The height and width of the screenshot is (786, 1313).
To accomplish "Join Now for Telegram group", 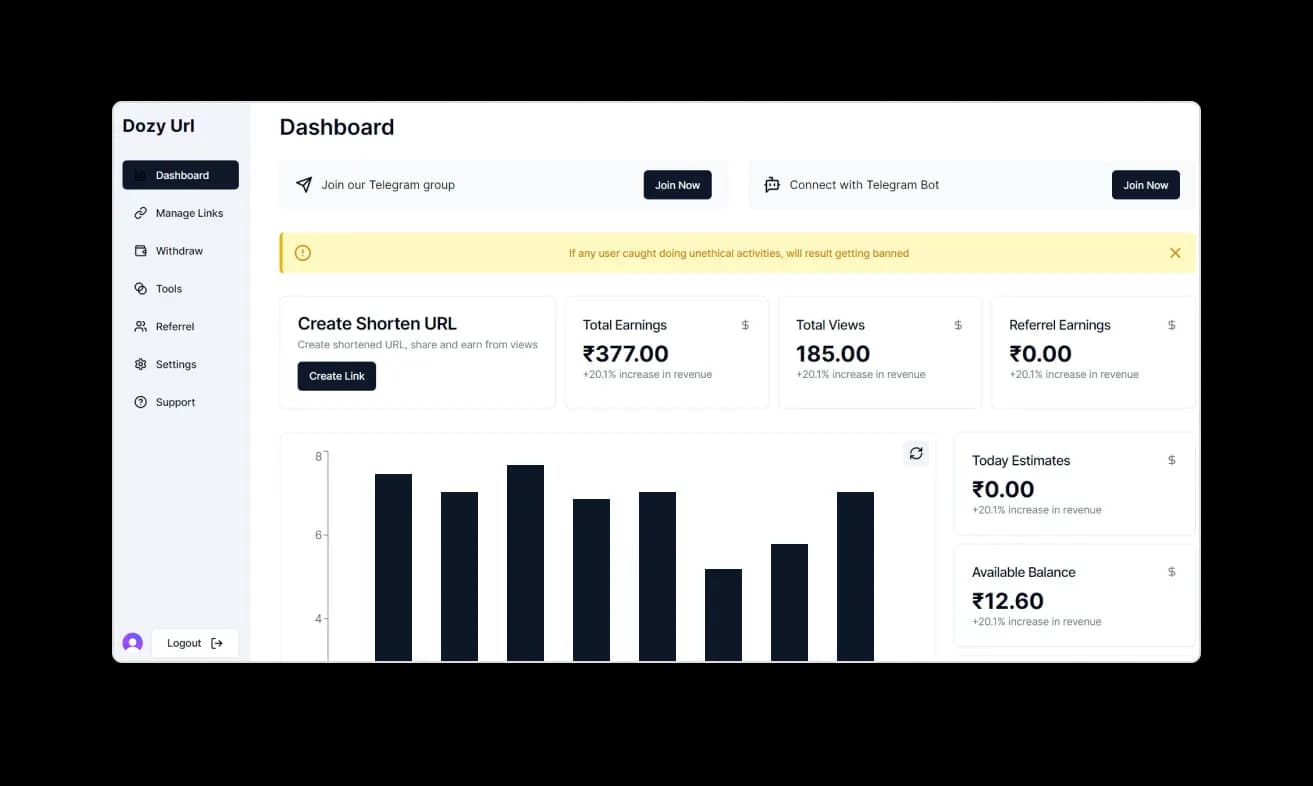I will coord(677,185).
